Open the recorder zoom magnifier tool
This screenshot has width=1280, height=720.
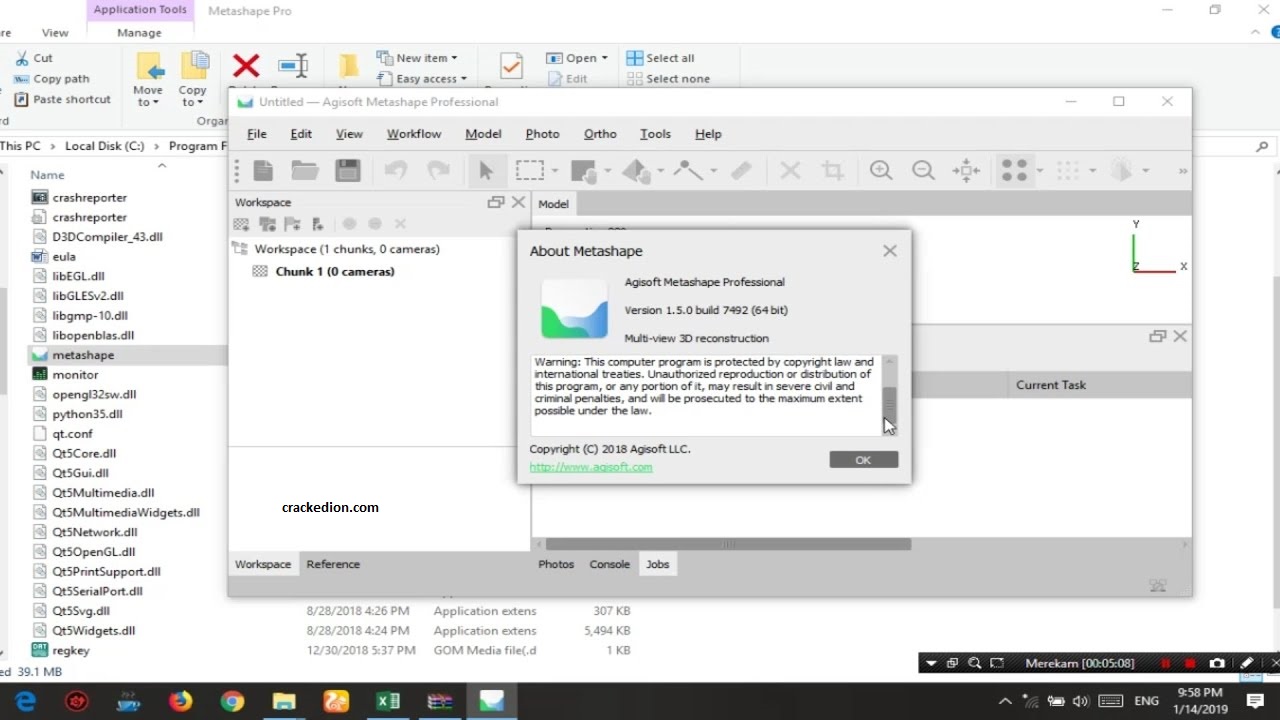coord(974,663)
